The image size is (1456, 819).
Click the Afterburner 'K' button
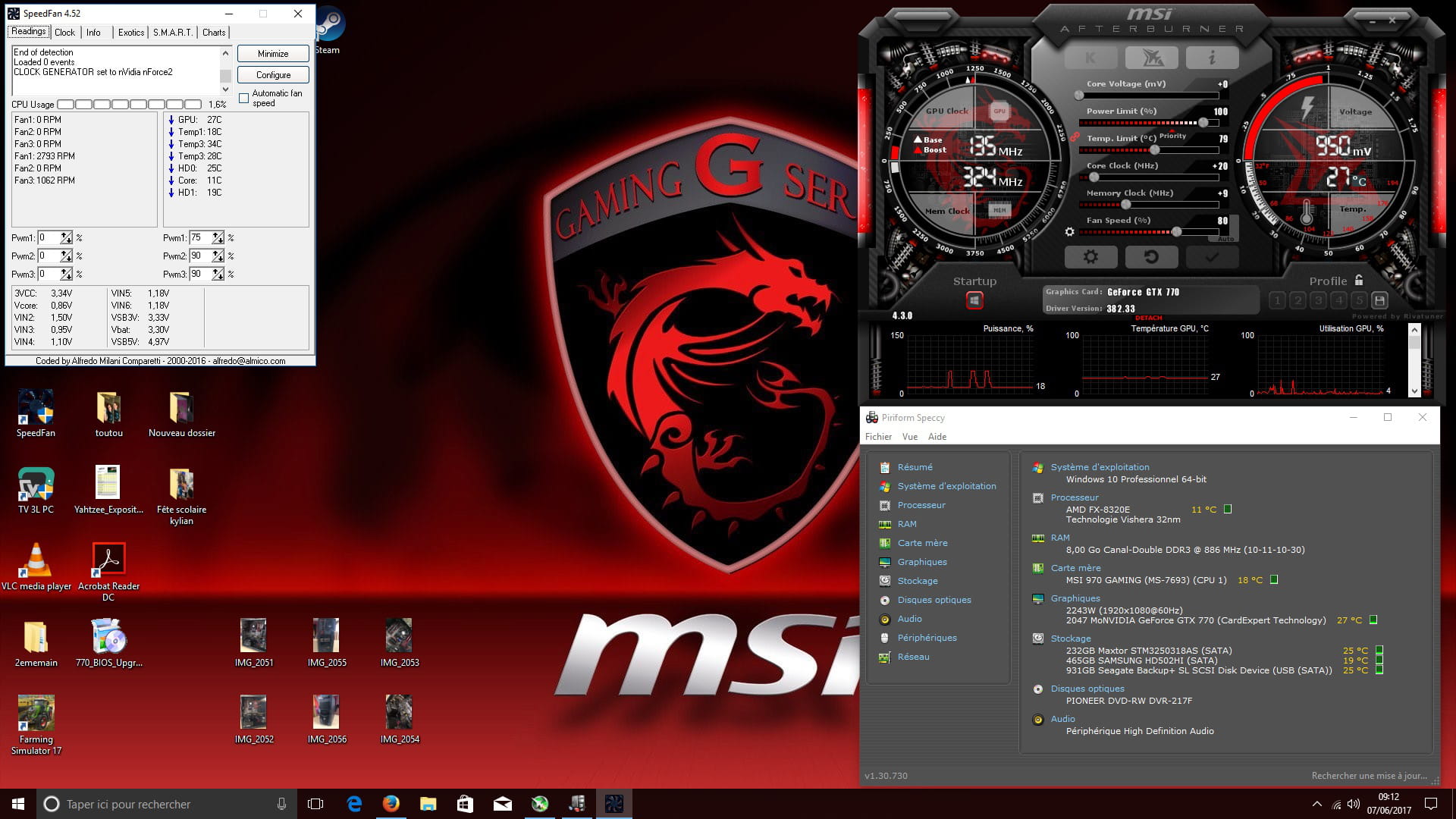[1090, 58]
